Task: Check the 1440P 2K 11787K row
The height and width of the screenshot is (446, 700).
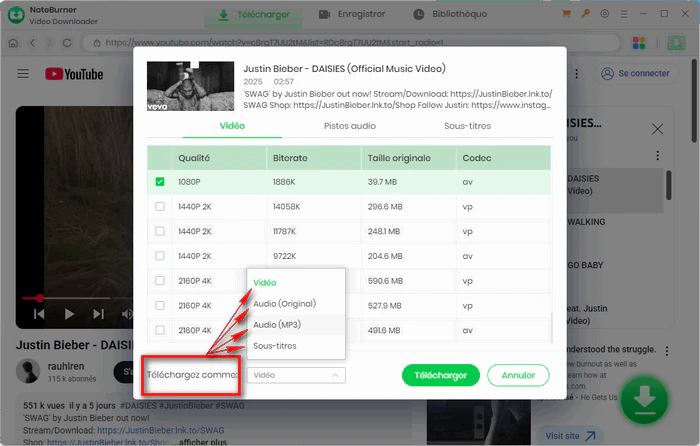Action: pyautogui.click(x=160, y=231)
